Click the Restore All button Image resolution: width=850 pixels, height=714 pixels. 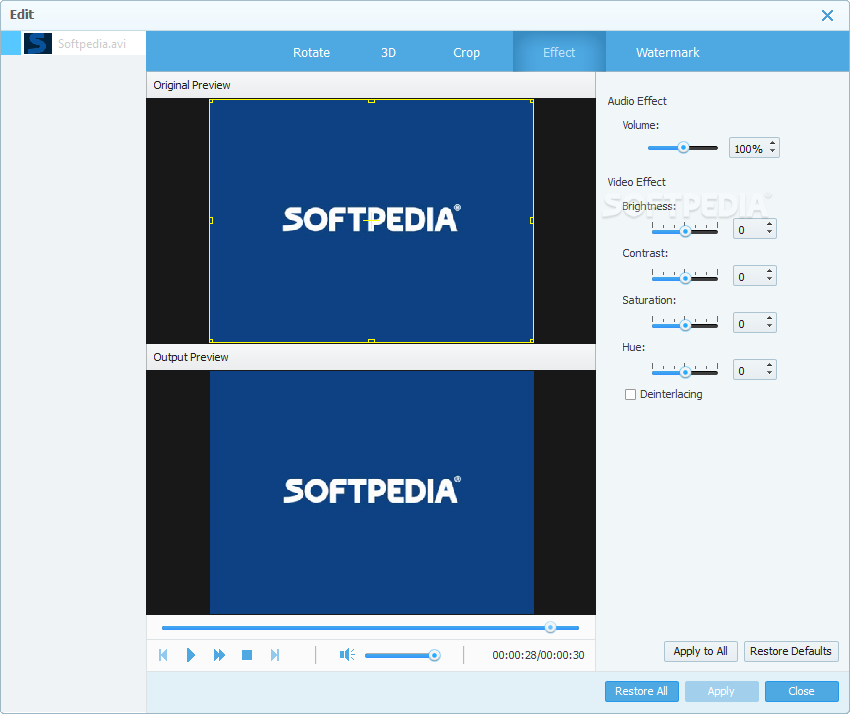(x=641, y=691)
